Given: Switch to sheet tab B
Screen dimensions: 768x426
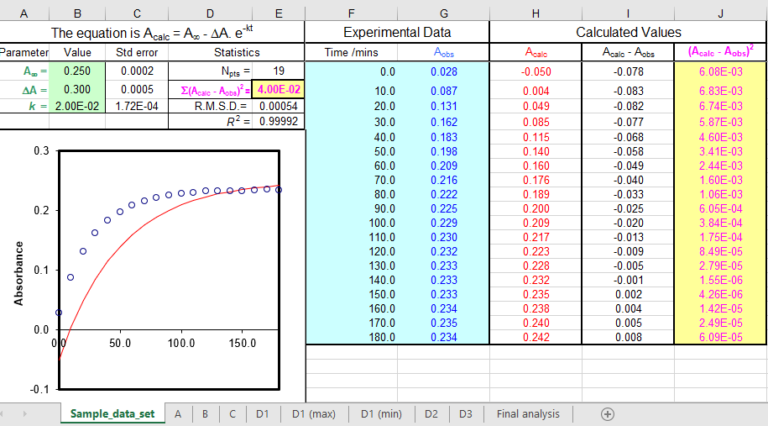Looking at the screenshot, I should click(x=205, y=414).
